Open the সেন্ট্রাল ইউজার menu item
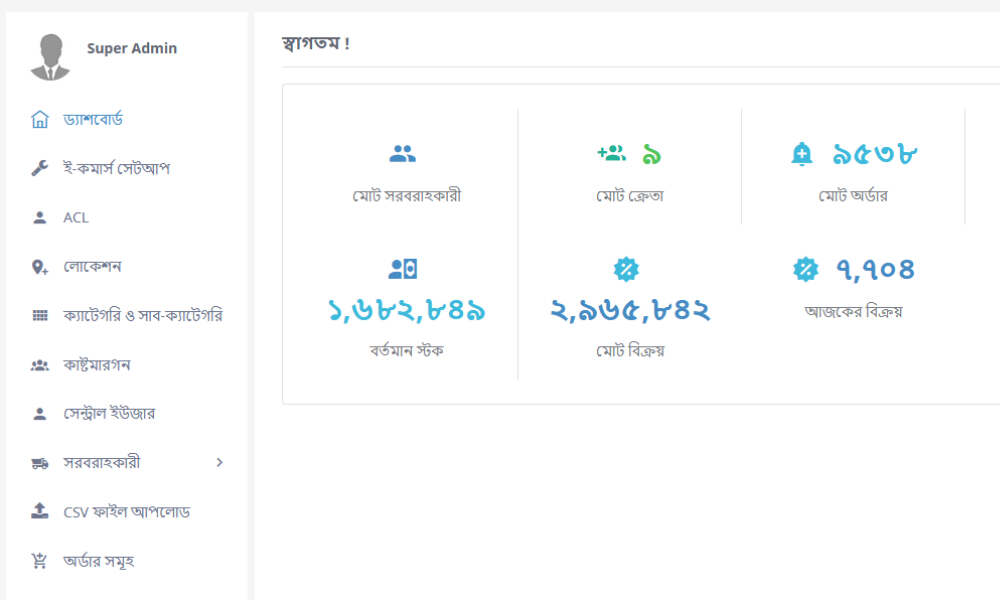This screenshot has height=600, width=1000. tap(109, 414)
